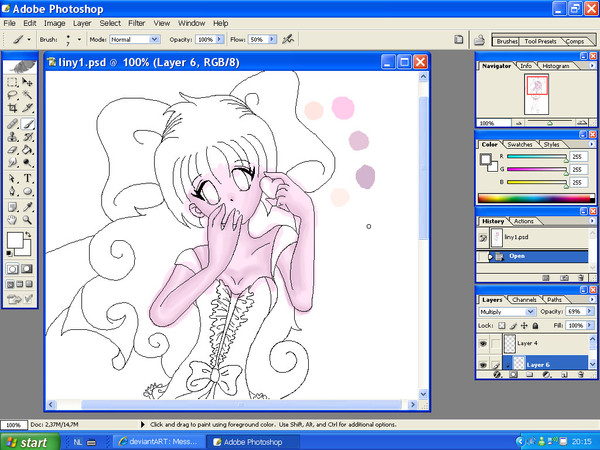The height and width of the screenshot is (450, 600).
Task: Select the Type tool
Action: (27, 178)
